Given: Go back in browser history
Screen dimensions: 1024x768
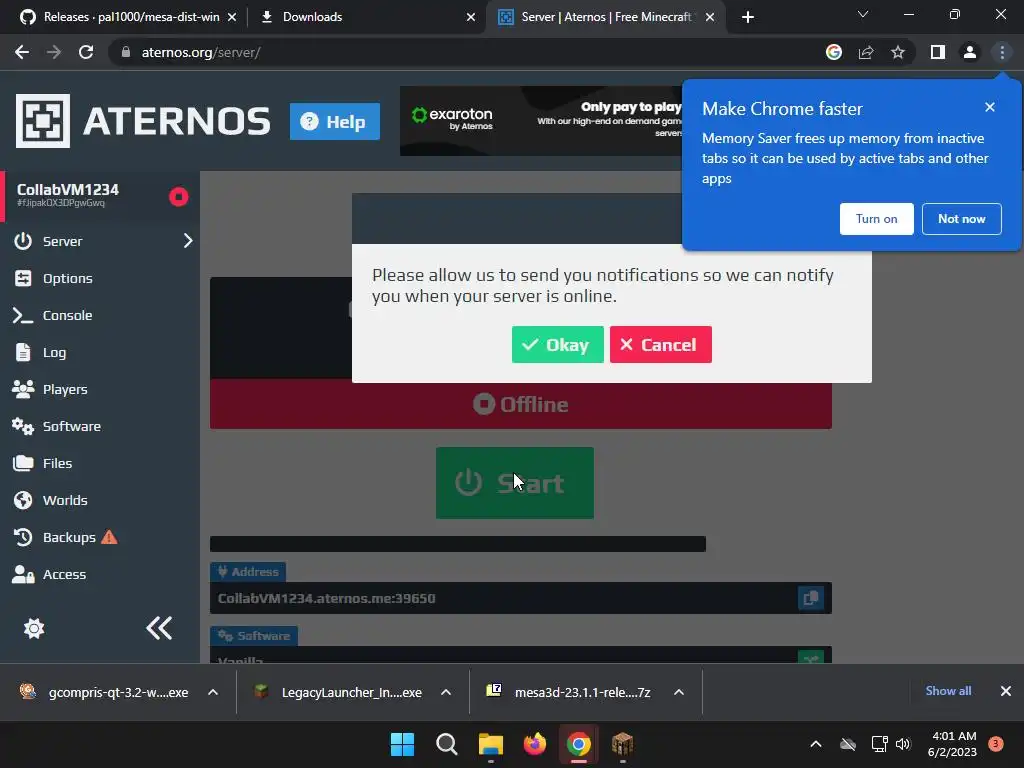Looking at the screenshot, I should (x=22, y=52).
